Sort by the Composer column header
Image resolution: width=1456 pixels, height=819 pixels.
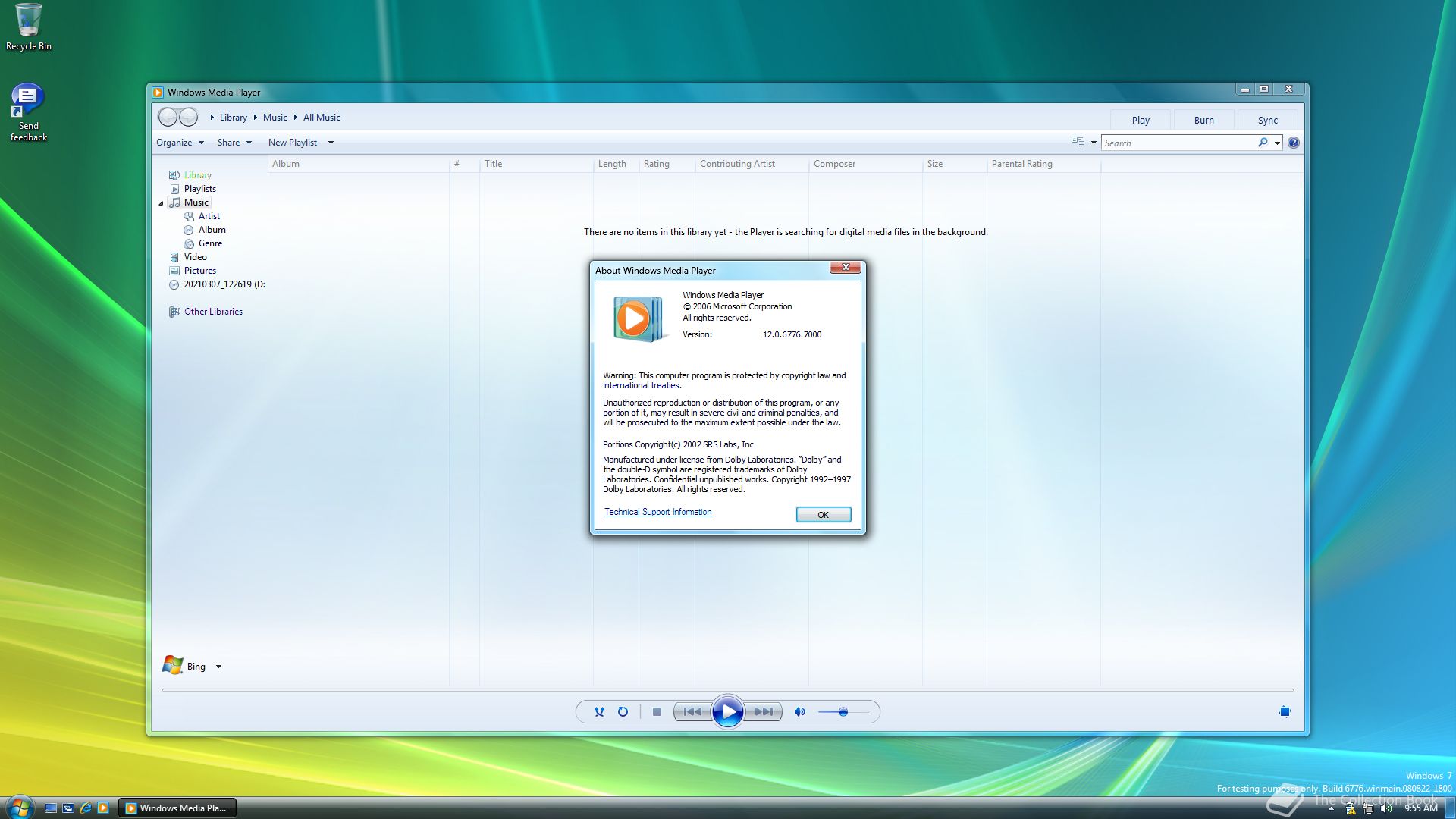(x=865, y=164)
